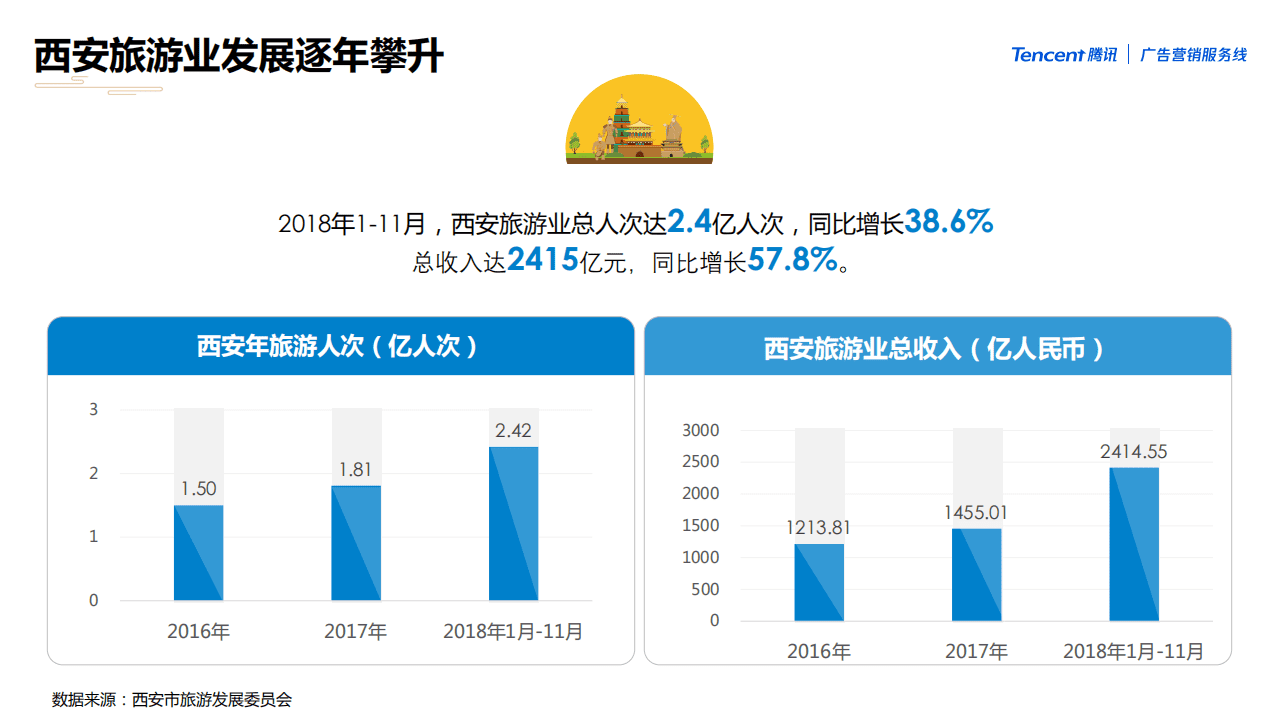Toggle the 2.42 bar for 2018年1月-11月

pyautogui.click(x=513, y=520)
